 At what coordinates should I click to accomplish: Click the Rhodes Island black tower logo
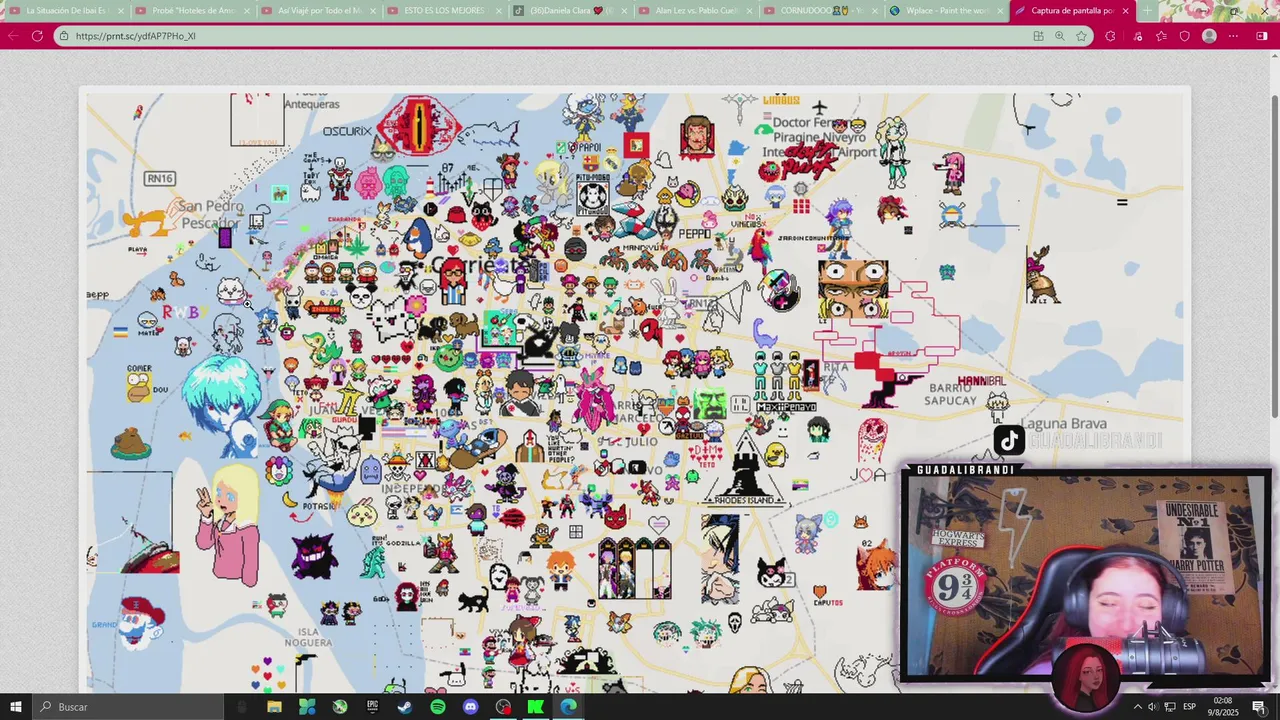point(745,470)
